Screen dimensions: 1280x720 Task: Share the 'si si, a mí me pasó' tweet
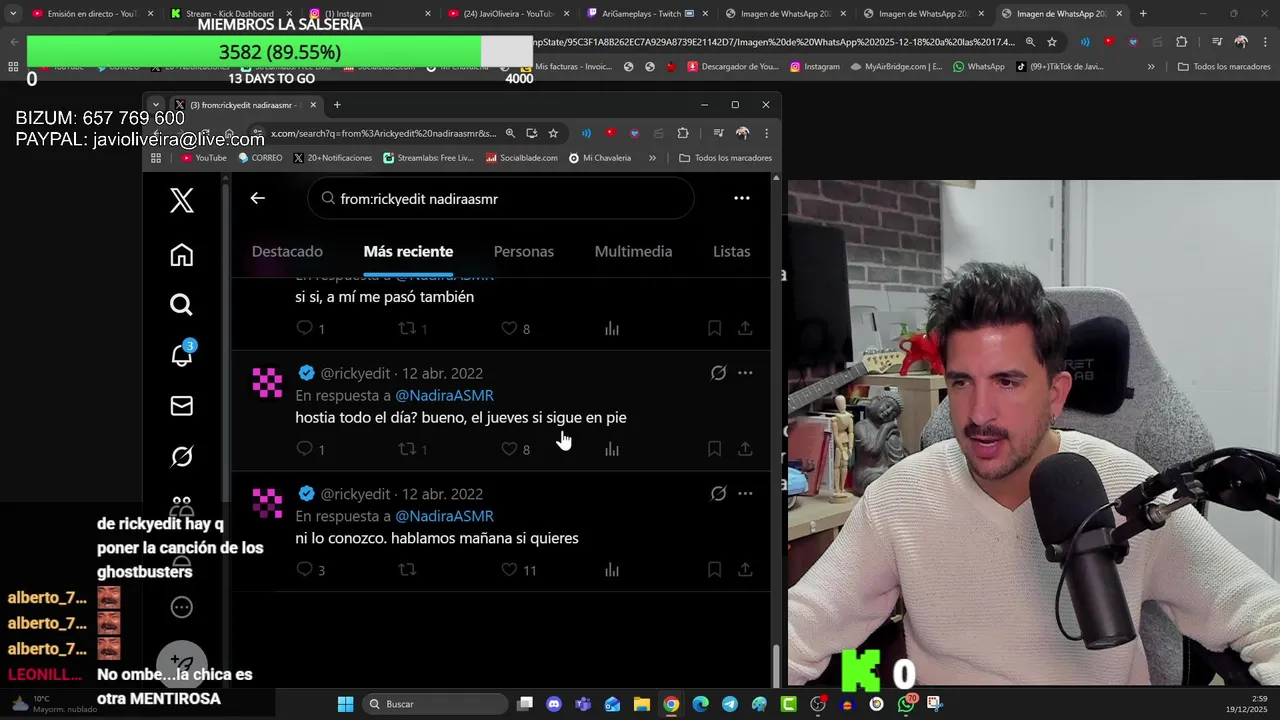[745, 328]
